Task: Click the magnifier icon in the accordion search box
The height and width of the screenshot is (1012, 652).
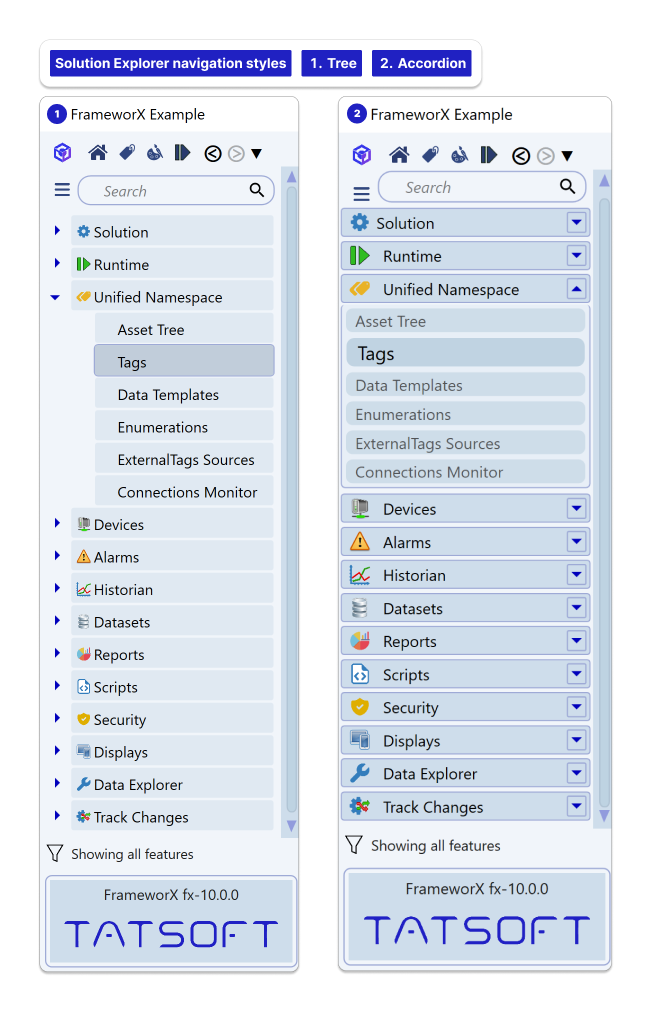Action: pyautogui.click(x=567, y=187)
